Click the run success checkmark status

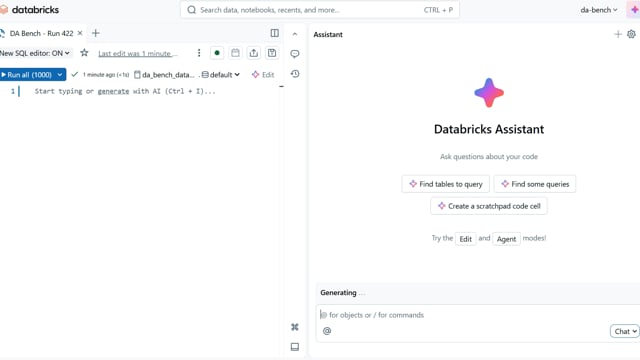tap(74, 74)
